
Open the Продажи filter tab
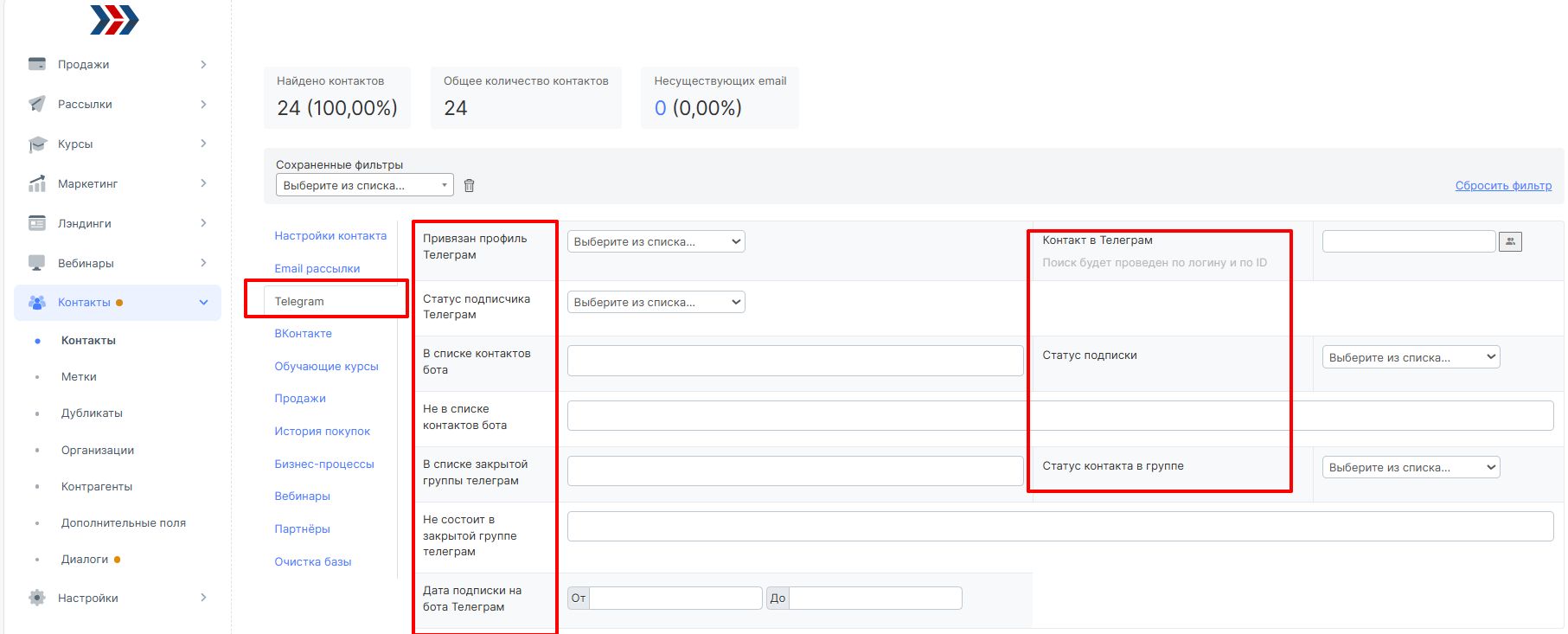300,398
